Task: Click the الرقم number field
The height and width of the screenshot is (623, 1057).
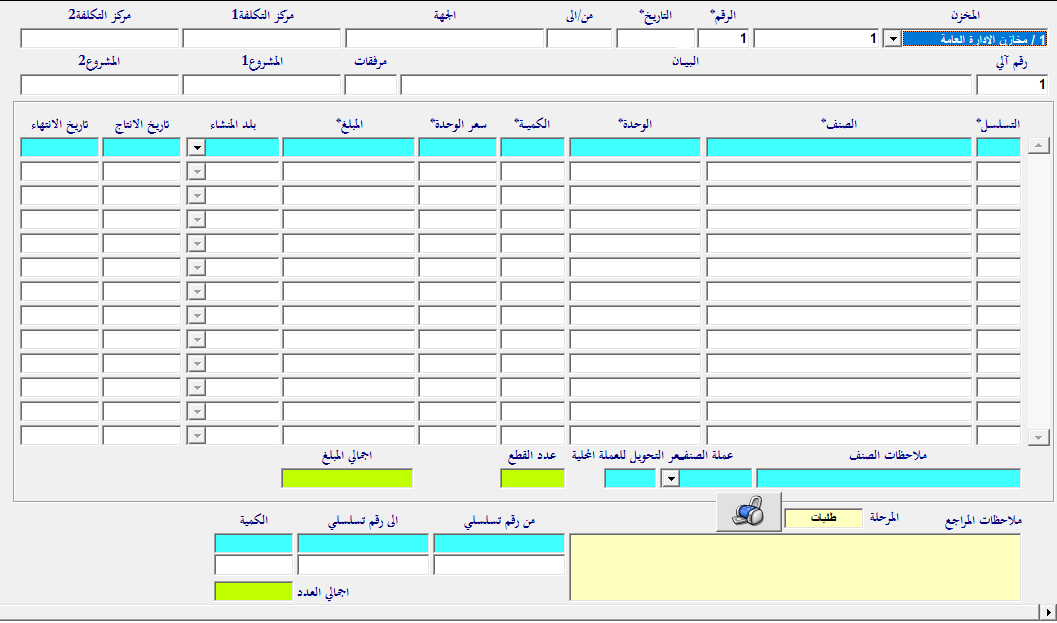Action: [722, 39]
